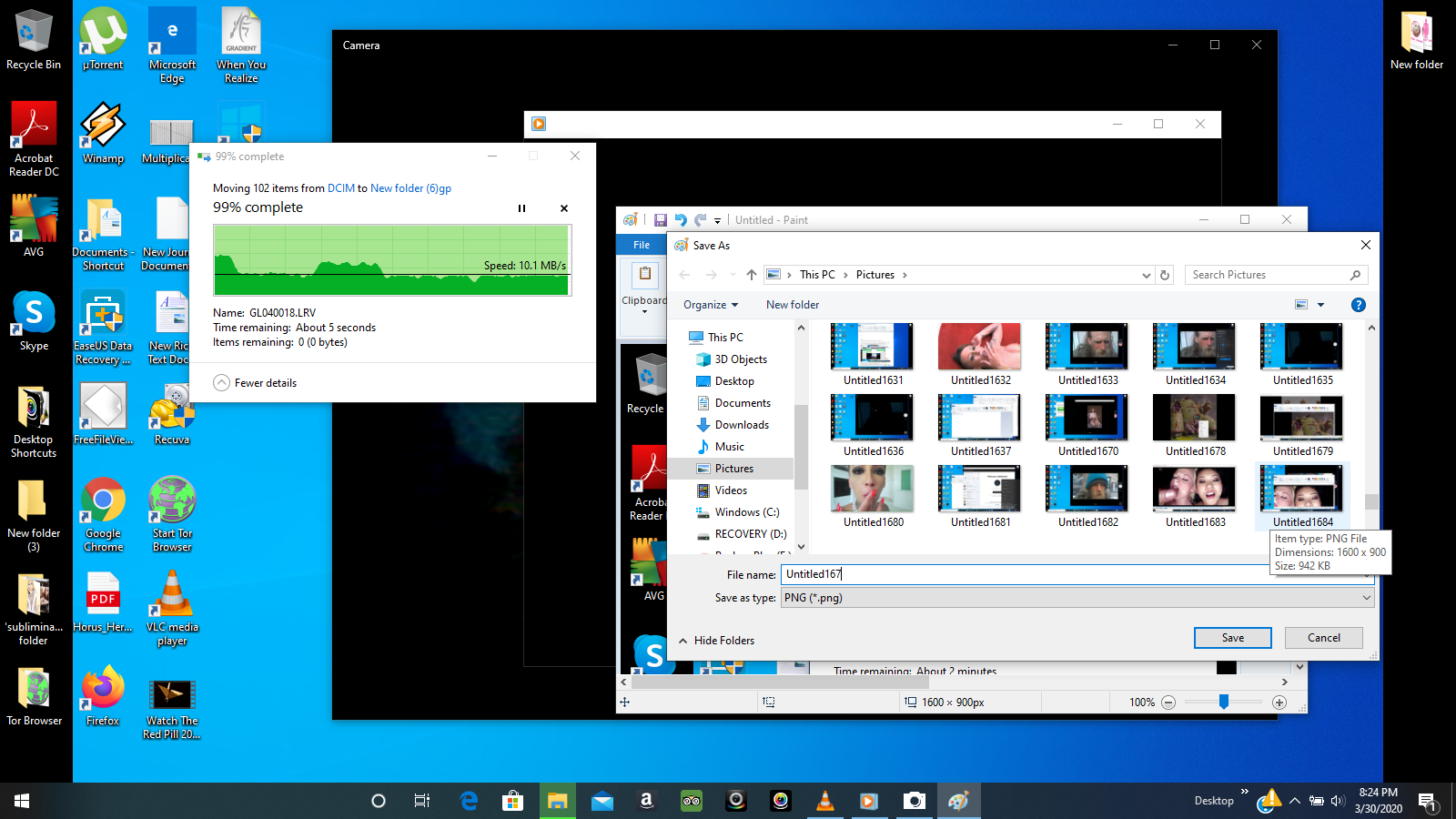Screen dimensions: 1456x819
Task: Go up one folder level
Action: (x=751, y=275)
